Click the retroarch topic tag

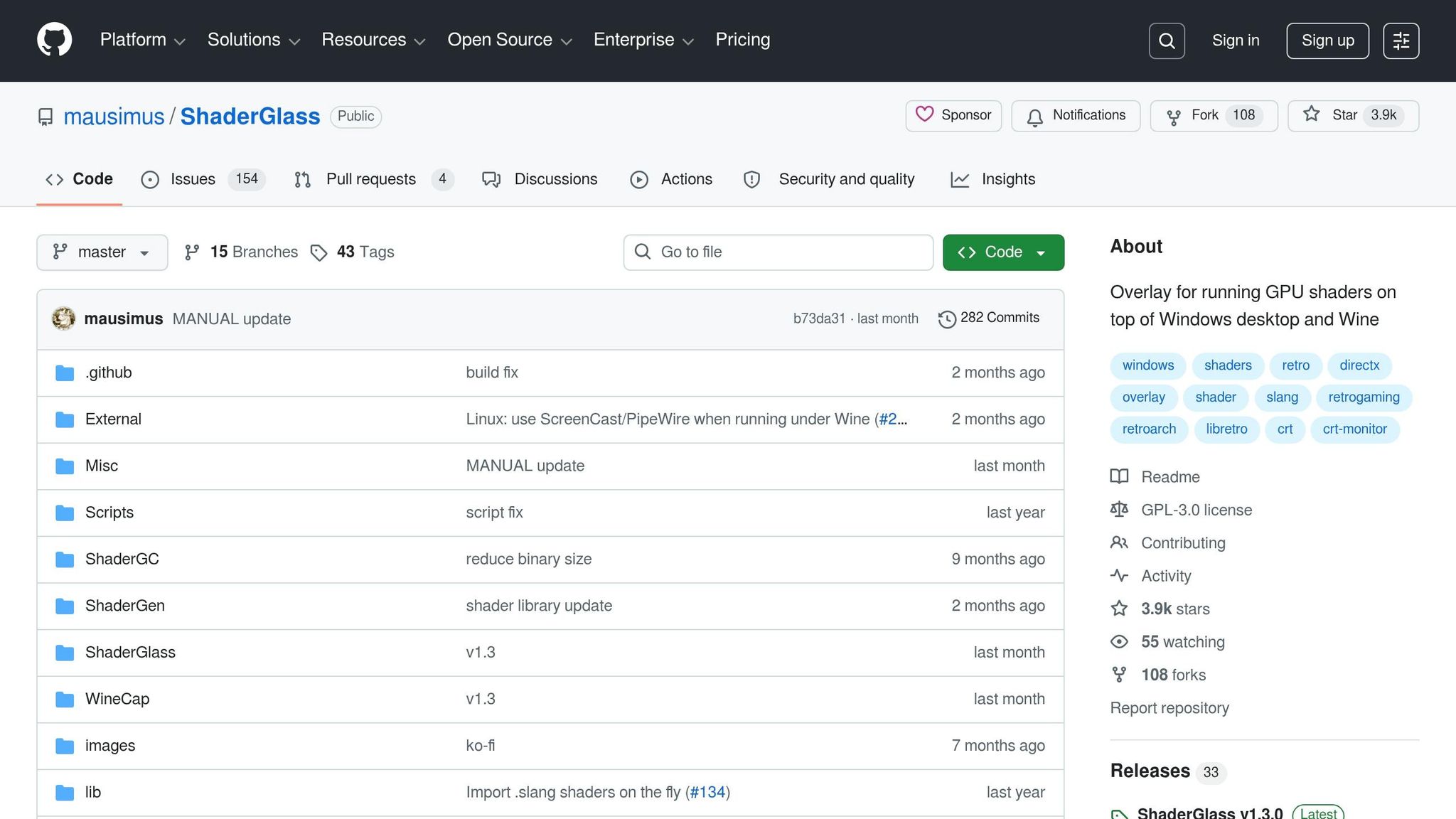click(x=1149, y=429)
